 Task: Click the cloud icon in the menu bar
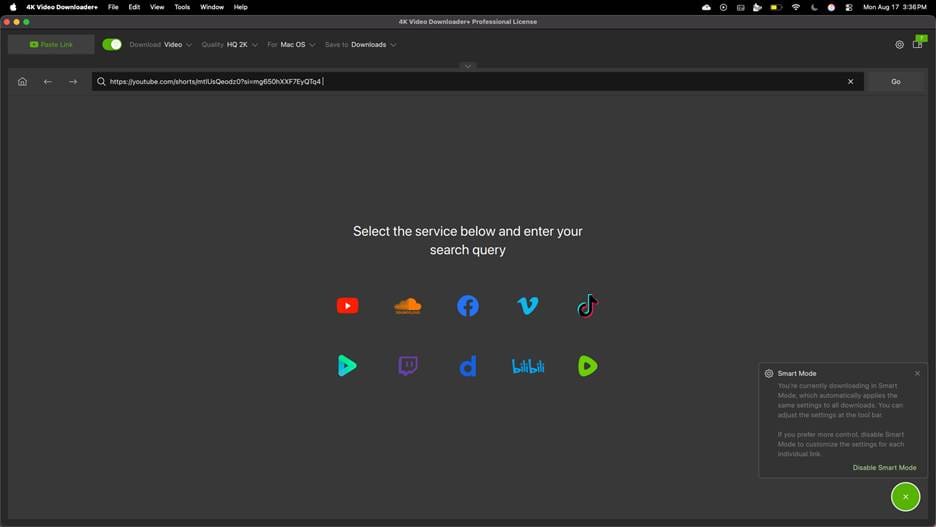point(706,7)
